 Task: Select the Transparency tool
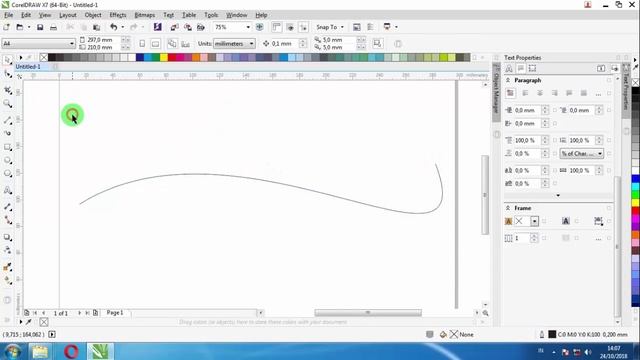[x=7, y=250]
